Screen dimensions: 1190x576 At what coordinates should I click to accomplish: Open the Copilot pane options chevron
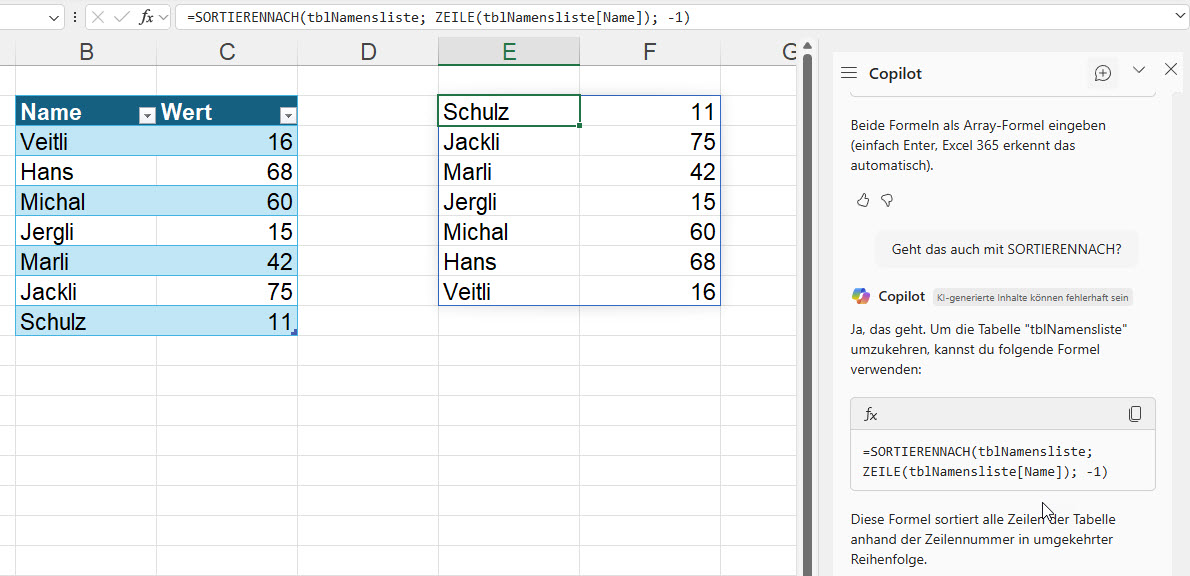1138,69
